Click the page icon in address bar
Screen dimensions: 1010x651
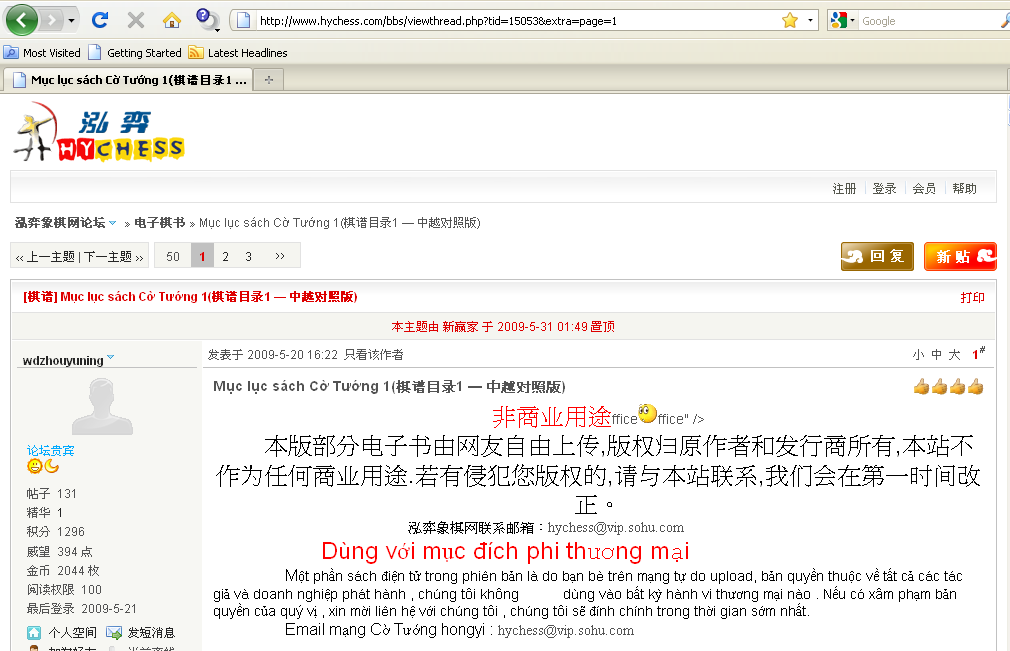tap(243, 21)
